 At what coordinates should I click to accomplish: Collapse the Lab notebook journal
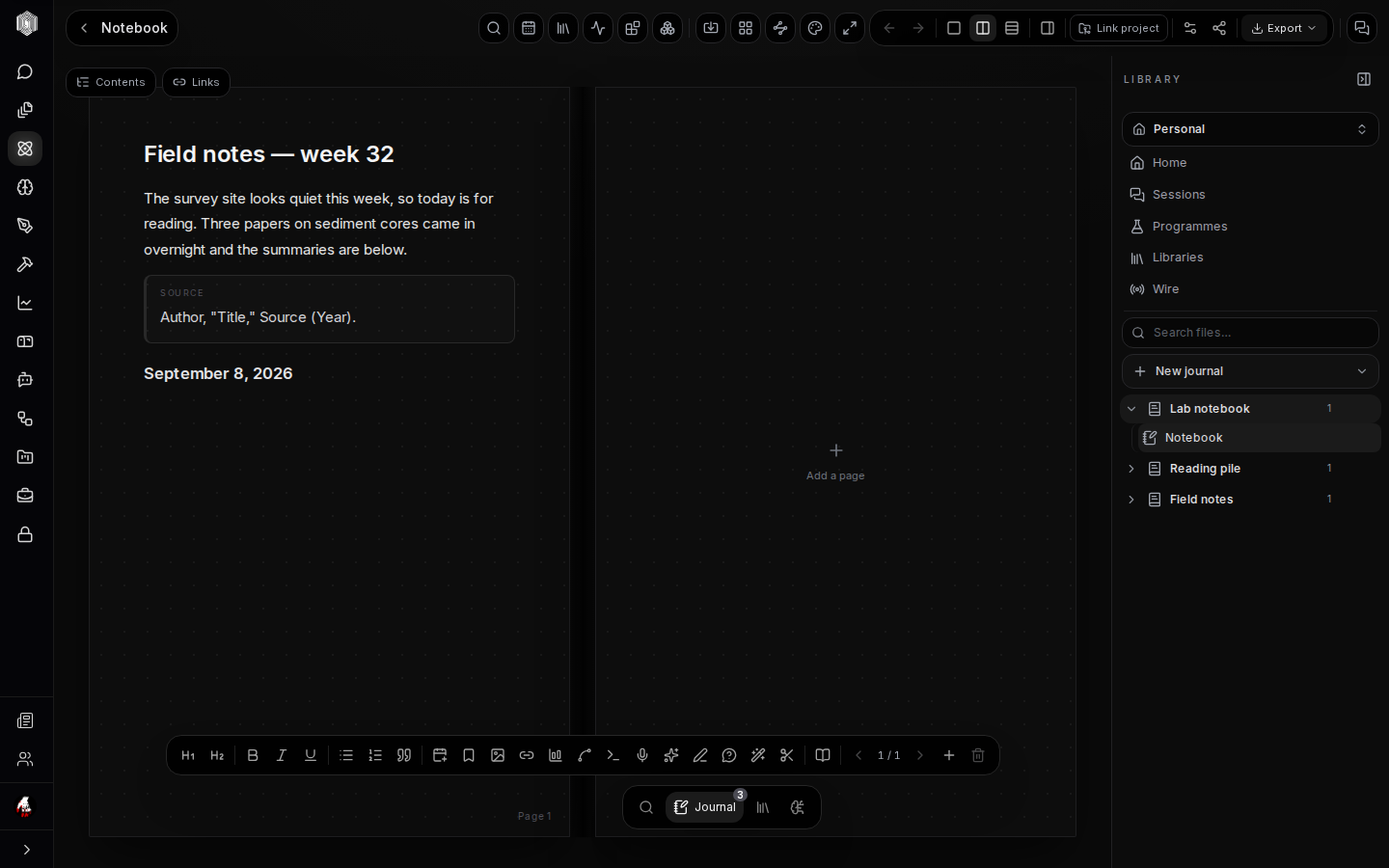[1131, 409]
